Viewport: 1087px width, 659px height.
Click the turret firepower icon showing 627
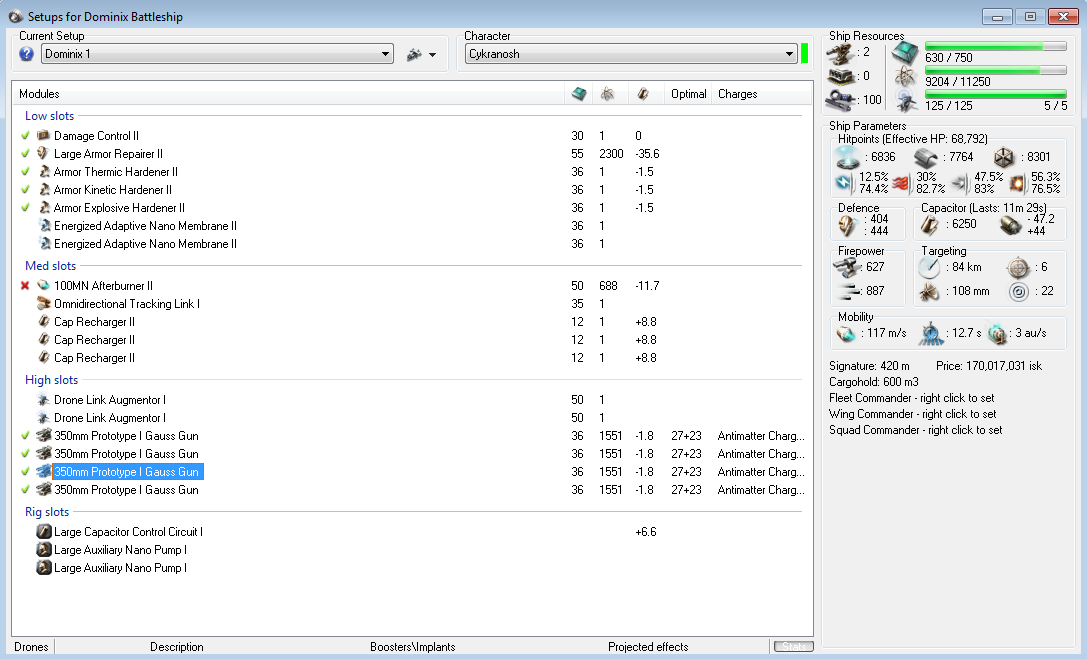(846, 267)
